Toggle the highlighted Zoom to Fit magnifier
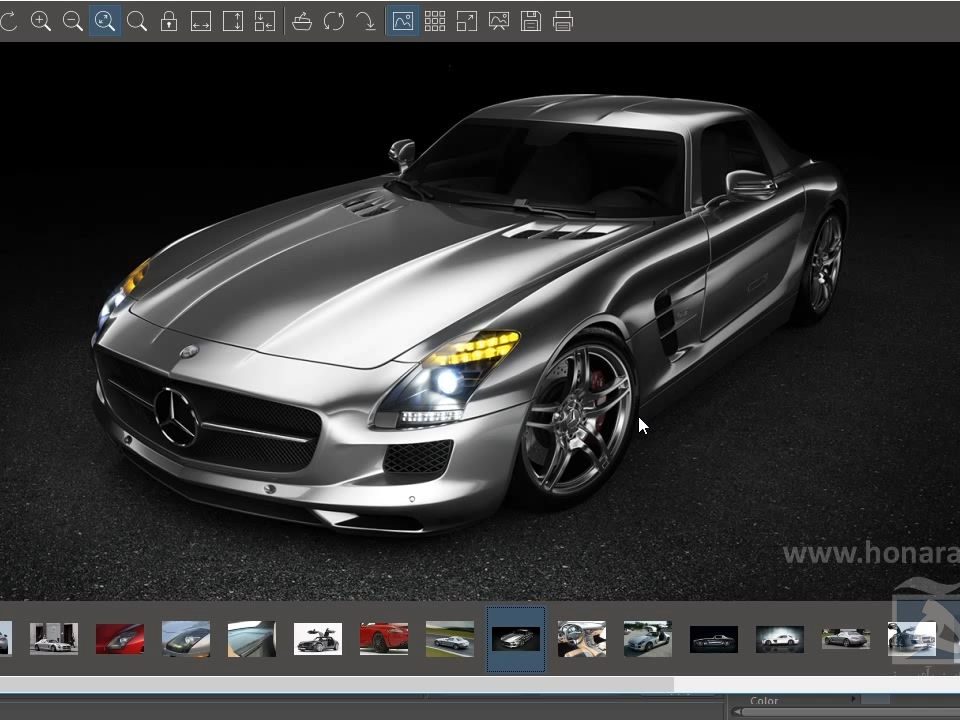This screenshot has width=960, height=720. (x=105, y=21)
